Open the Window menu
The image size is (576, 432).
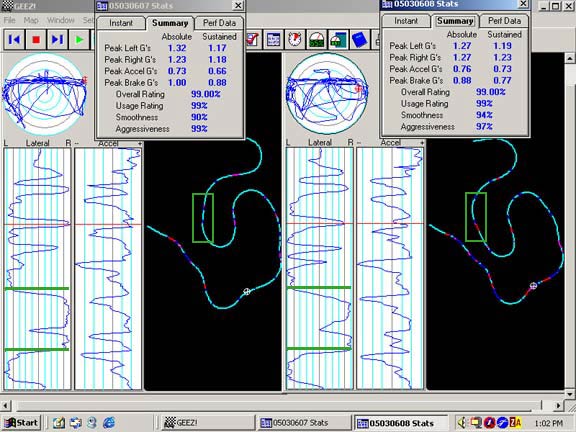point(61,20)
